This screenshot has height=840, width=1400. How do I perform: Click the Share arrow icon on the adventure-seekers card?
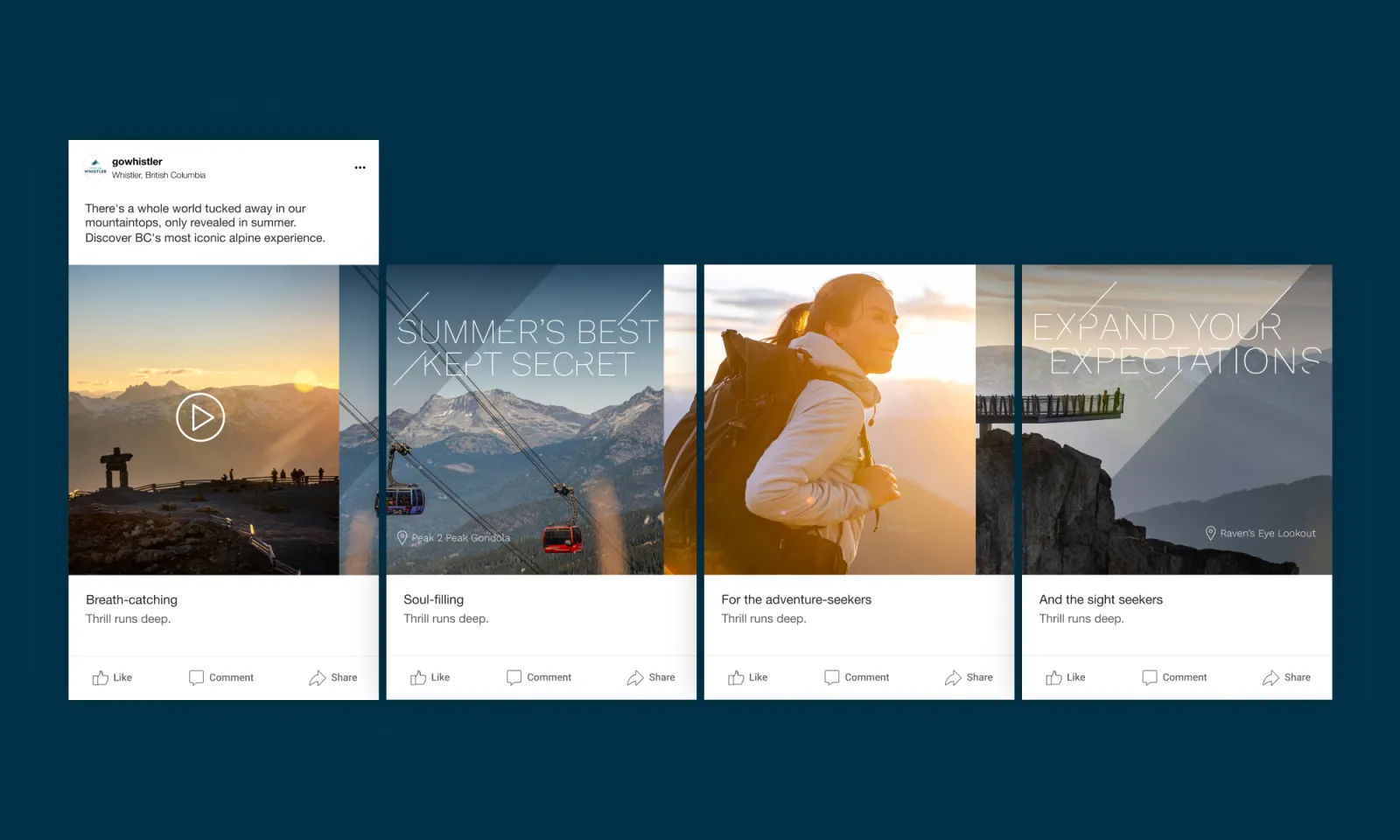tap(953, 676)
